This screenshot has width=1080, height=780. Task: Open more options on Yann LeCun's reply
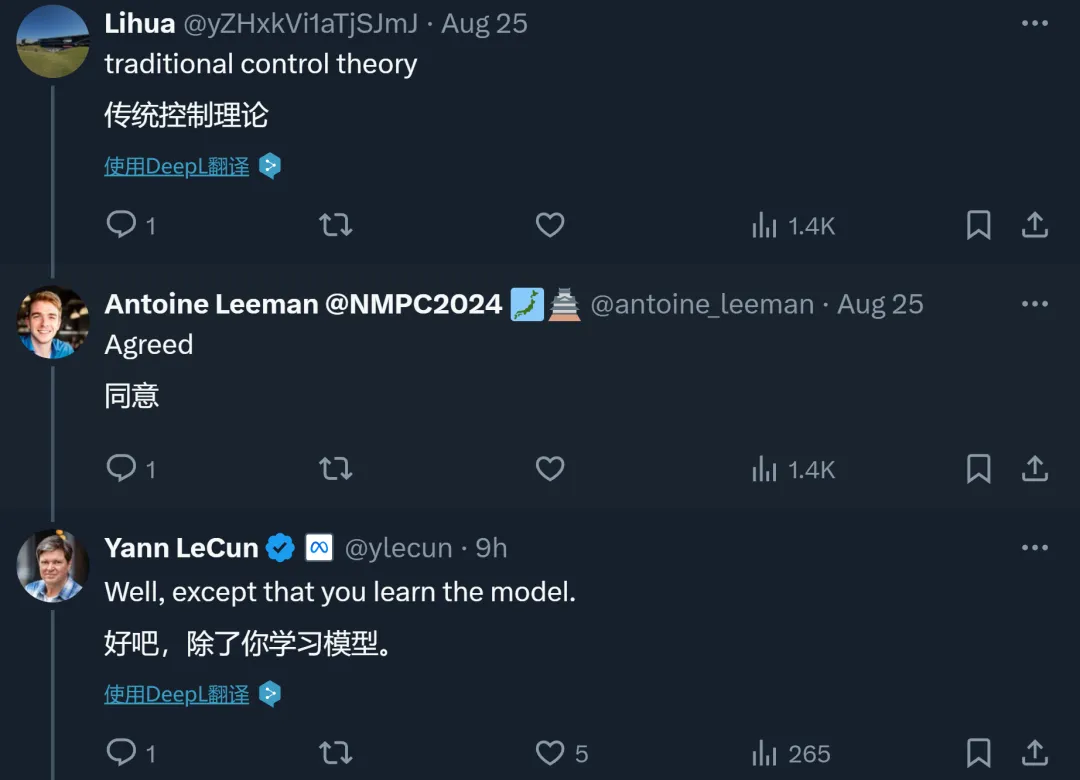(x=1035, y=548)
